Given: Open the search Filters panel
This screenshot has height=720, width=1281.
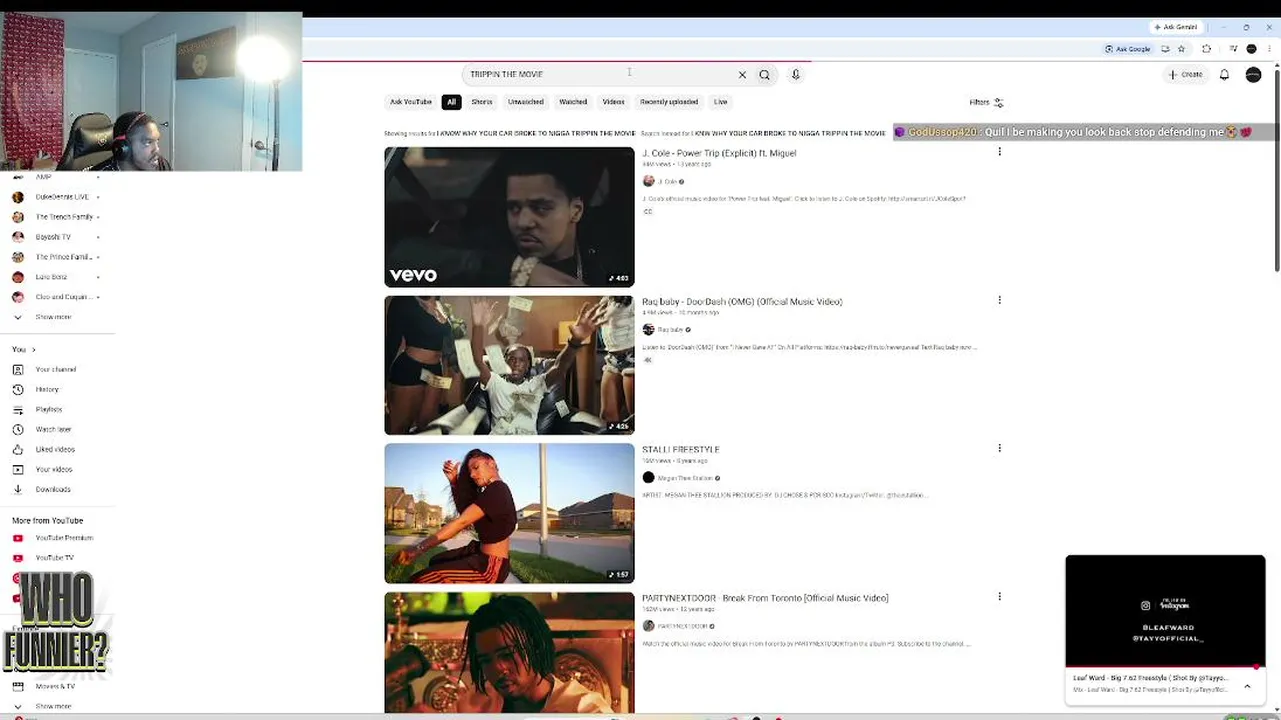Looking at the screenshot, I should (986, 102).
